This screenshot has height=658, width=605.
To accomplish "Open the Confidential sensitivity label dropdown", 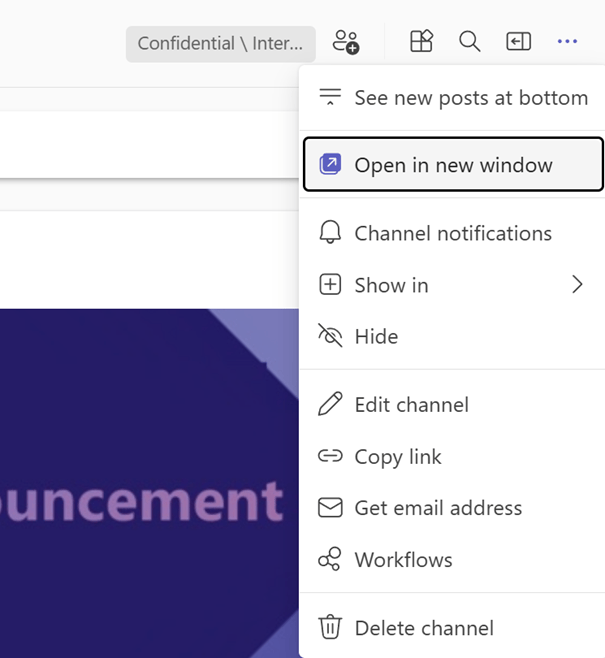I will click(x=220, y=43).
